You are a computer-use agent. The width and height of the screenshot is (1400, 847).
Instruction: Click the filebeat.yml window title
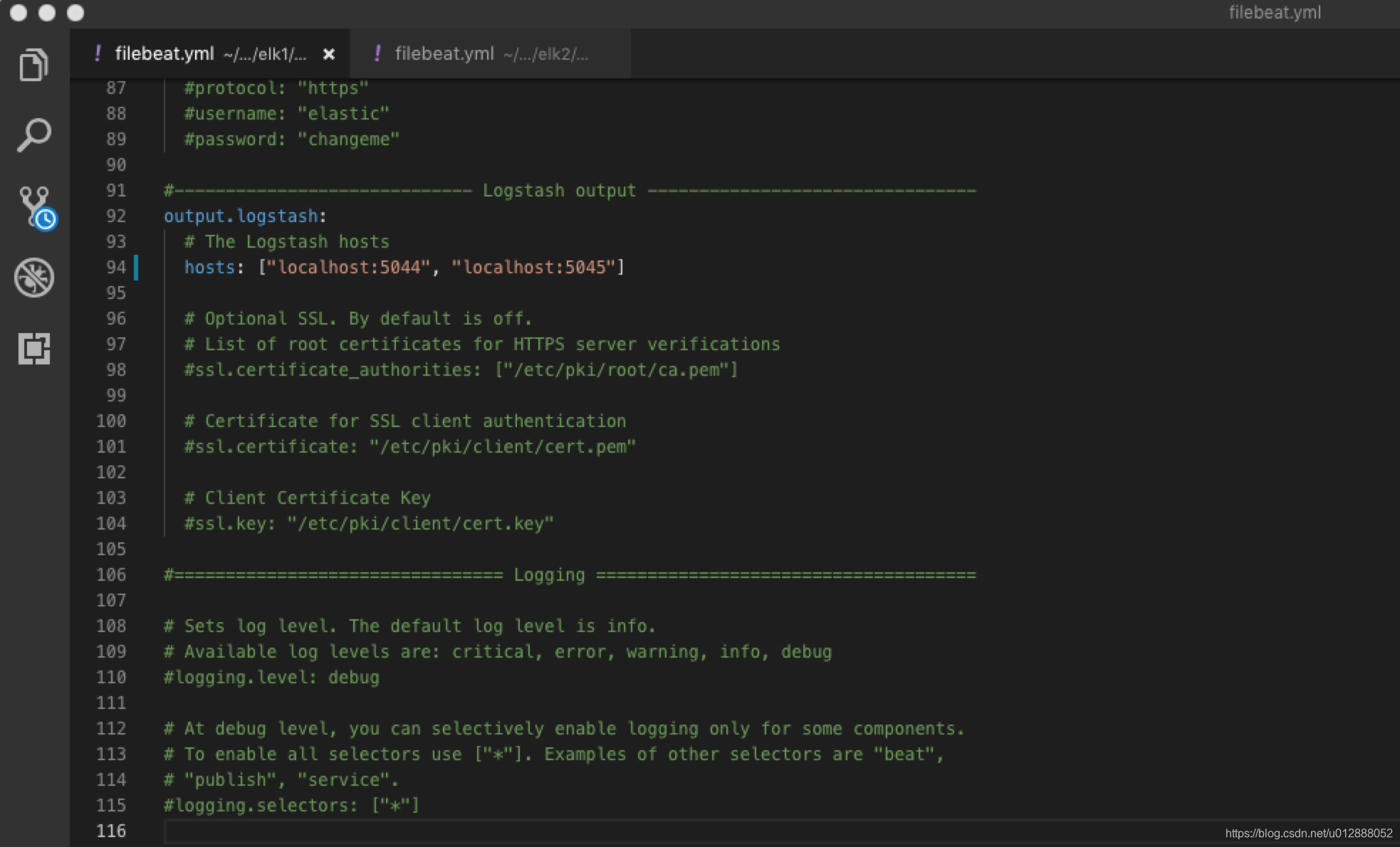point(1275,13)
